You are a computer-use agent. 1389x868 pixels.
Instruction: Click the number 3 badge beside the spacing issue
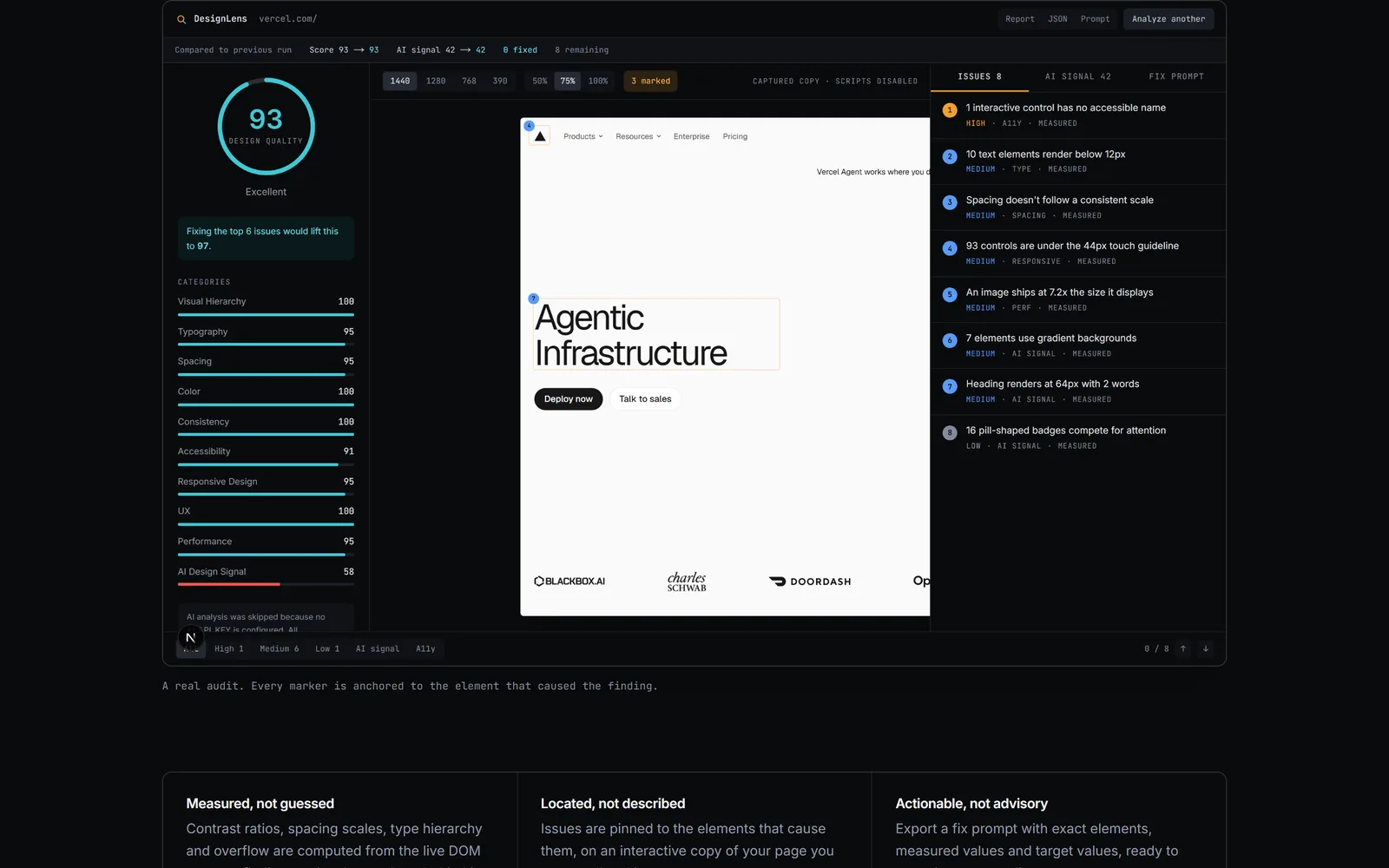[950, 202]
